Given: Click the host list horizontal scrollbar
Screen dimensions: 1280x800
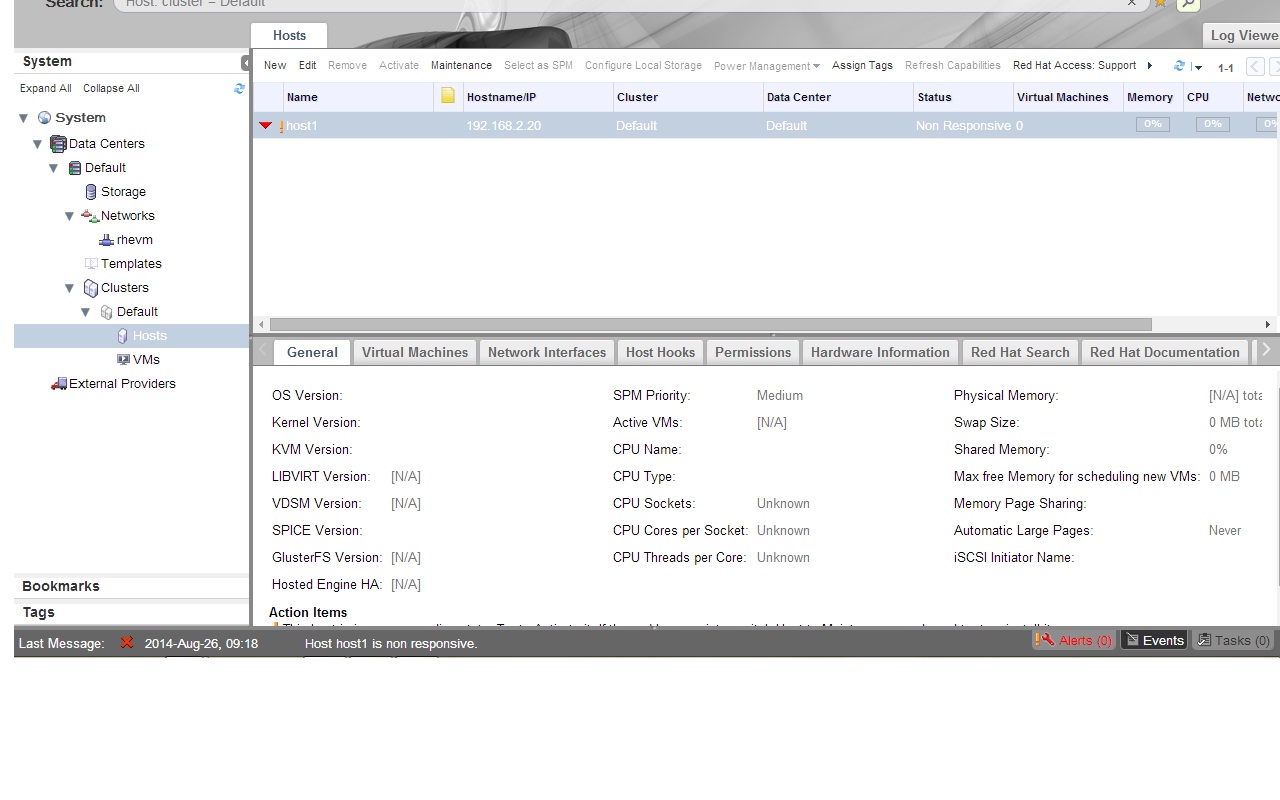Looking at the screenshot, I should [710, 325].
